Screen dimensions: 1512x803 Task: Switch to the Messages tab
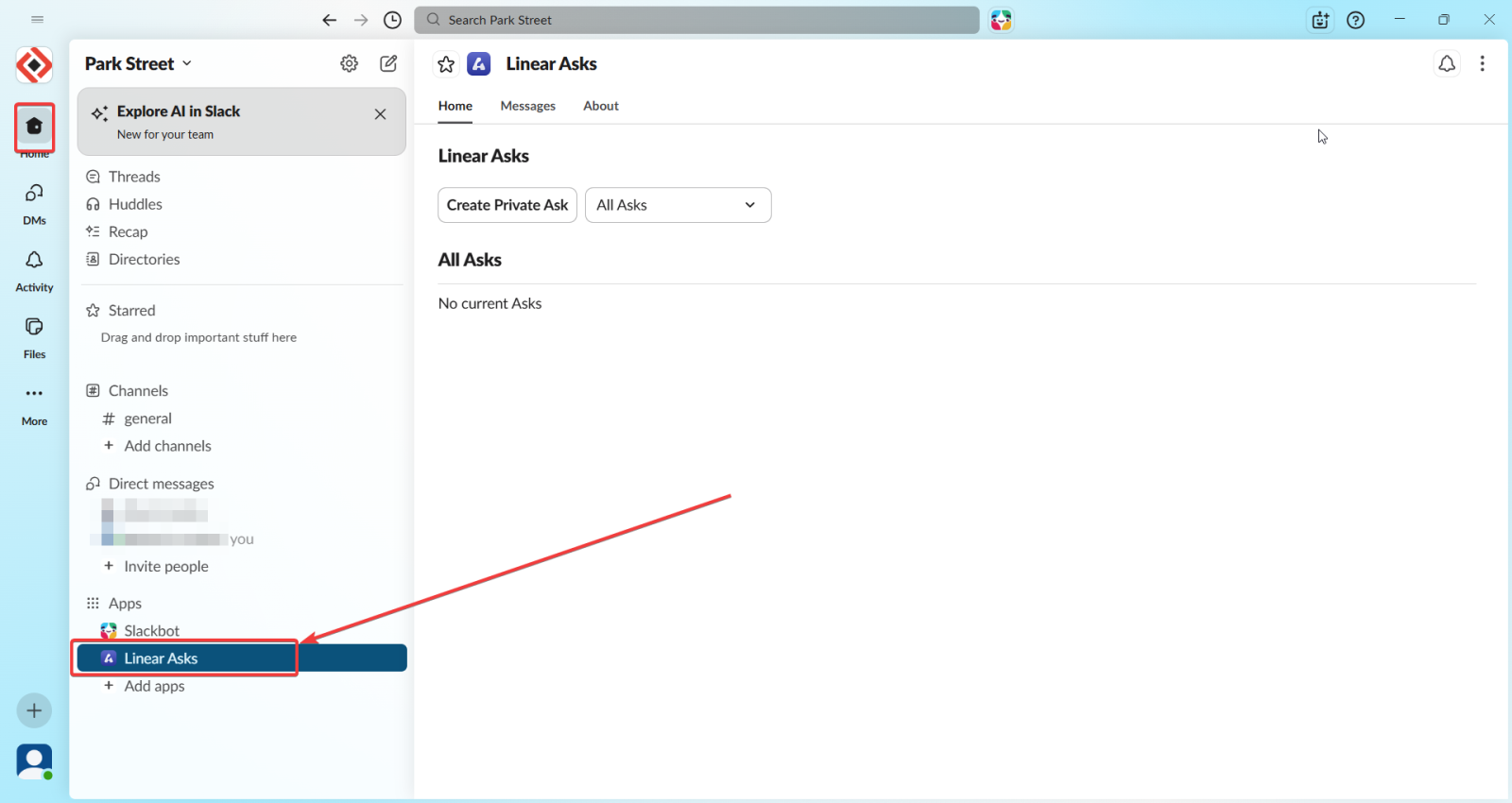[x=528, y=106]
